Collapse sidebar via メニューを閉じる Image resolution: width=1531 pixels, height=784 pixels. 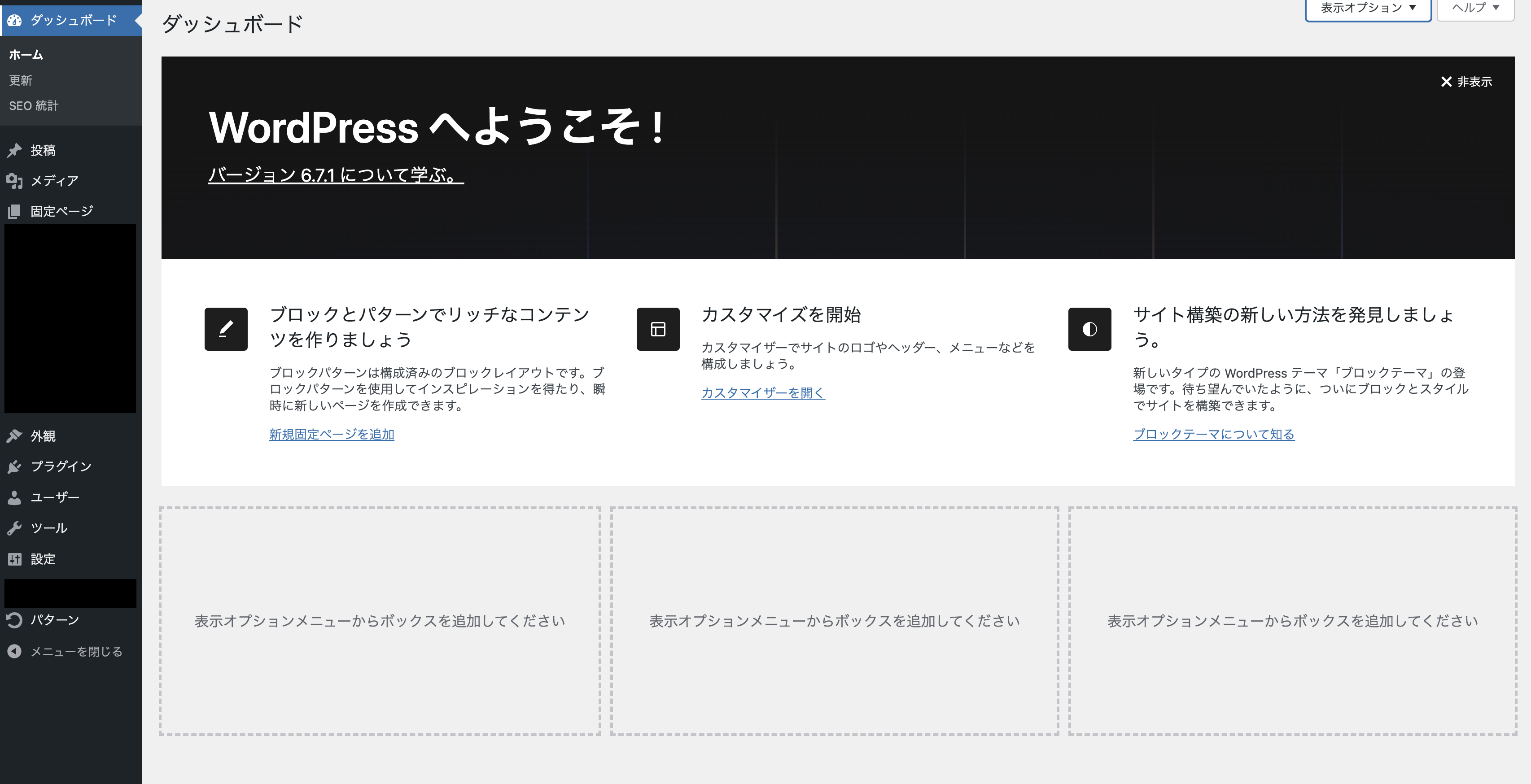pyautogui.click(x=71, y=652)
